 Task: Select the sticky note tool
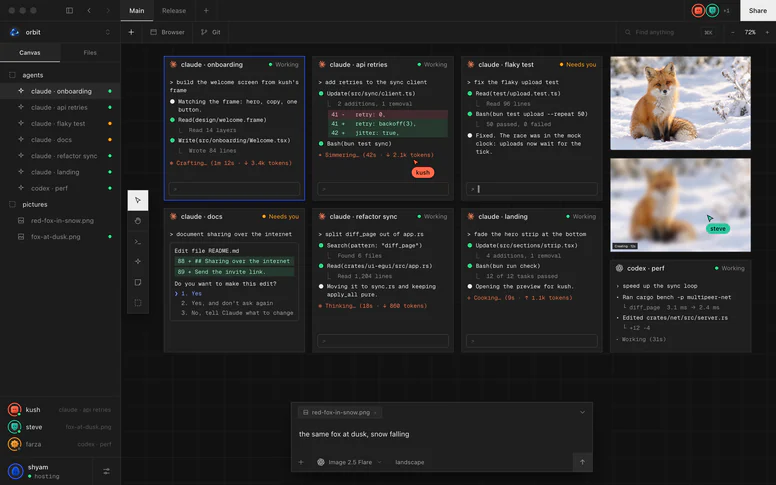pos(138,283)
